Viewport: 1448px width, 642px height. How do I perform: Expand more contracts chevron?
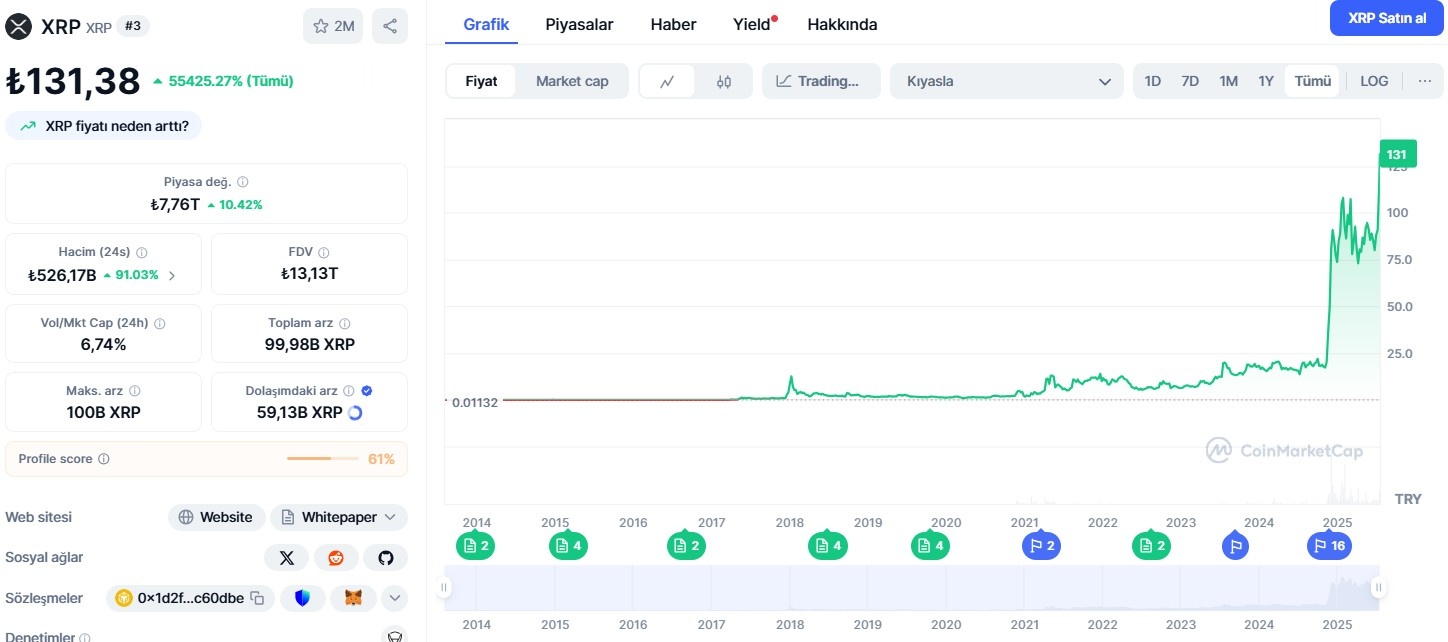point(395,598)
